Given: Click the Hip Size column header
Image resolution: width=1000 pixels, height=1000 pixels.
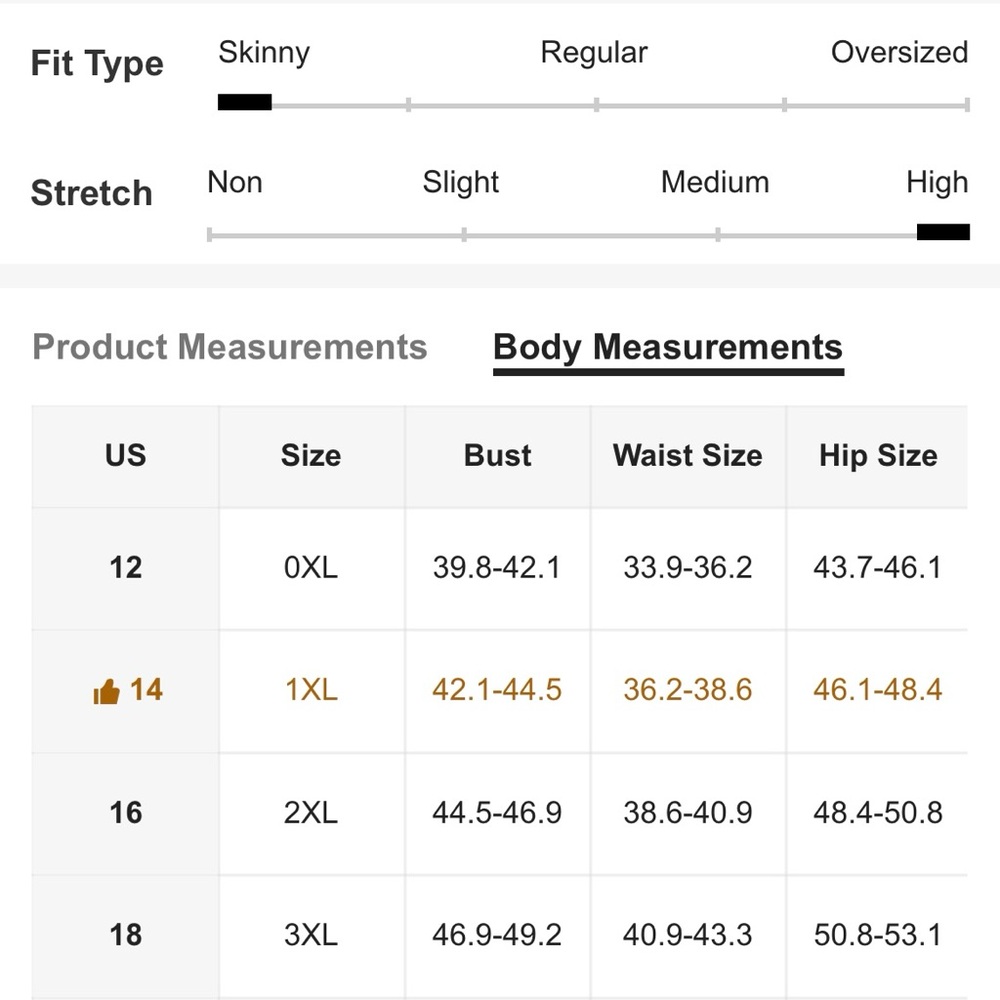Looking at the screenshot, I should pyautogui.click(x=878, y=456).
